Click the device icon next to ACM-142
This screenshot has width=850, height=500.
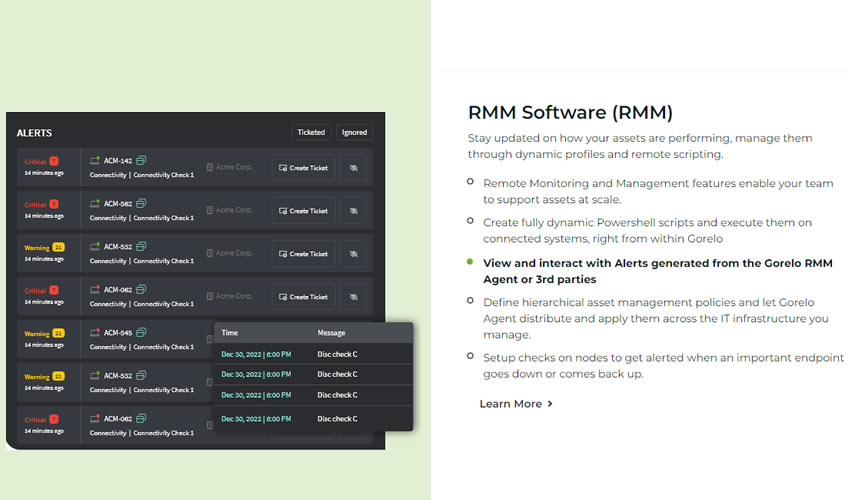pyautogui.click(x=95, y=161)
